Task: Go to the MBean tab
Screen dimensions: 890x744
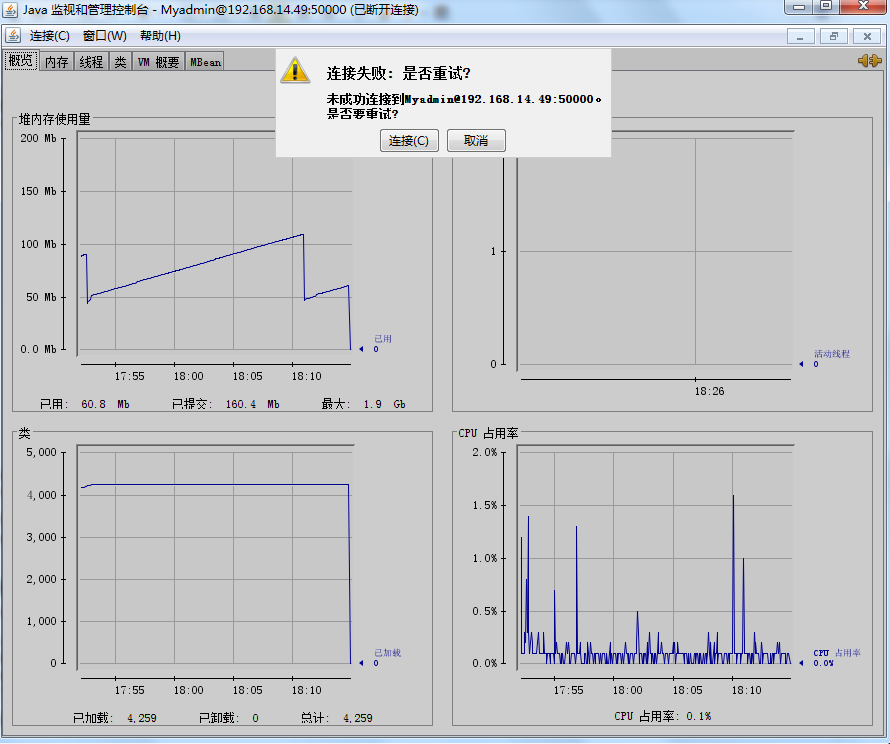Action: click(x=205, y=62)
